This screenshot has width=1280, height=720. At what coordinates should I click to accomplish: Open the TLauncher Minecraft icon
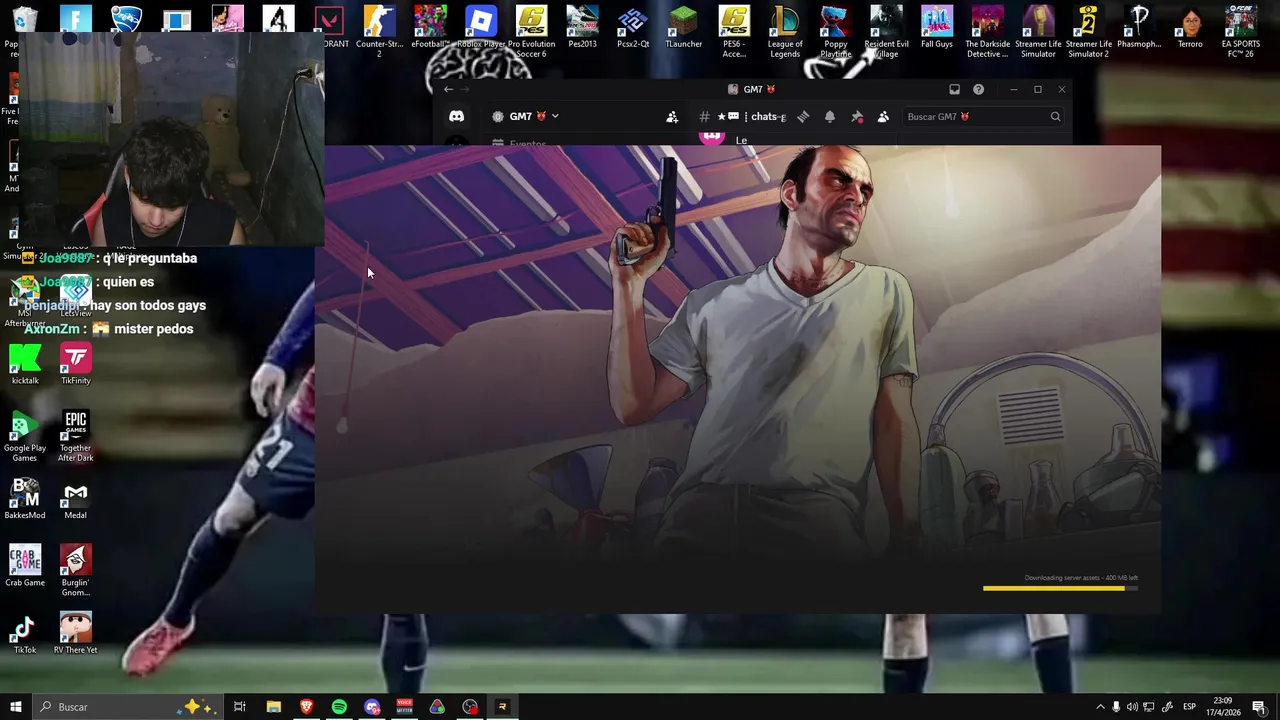pos(683,27)
